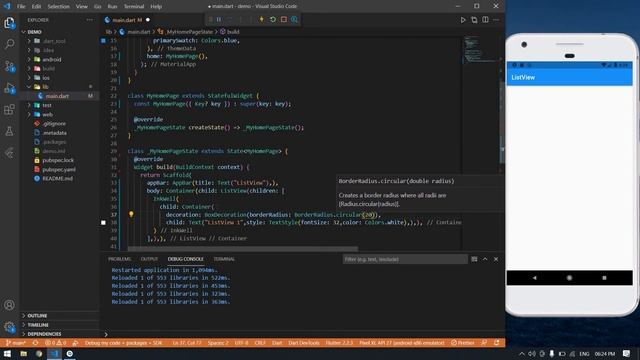Viewport: 640px width, 360px height.
Task: Collapse the lib folder
Action: [29, 87]
